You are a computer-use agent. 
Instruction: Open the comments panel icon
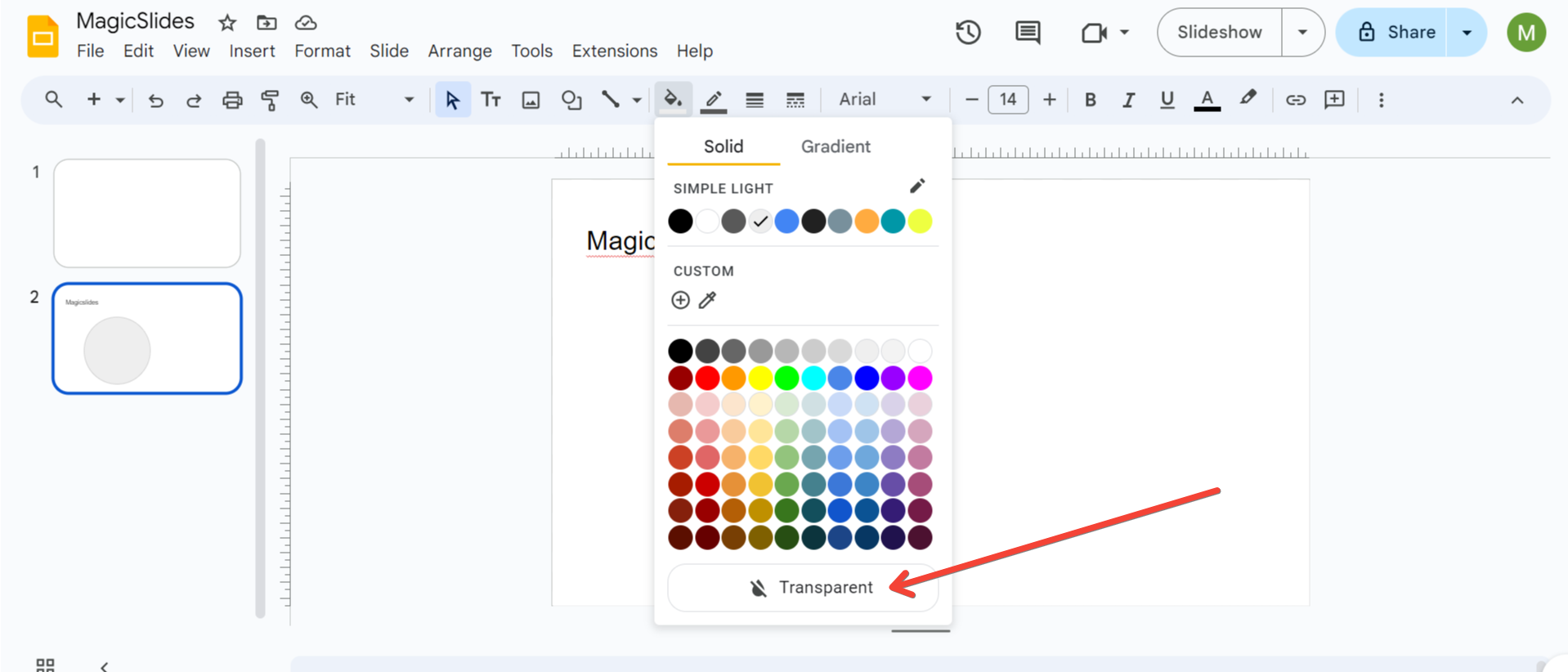[1028, 33]
